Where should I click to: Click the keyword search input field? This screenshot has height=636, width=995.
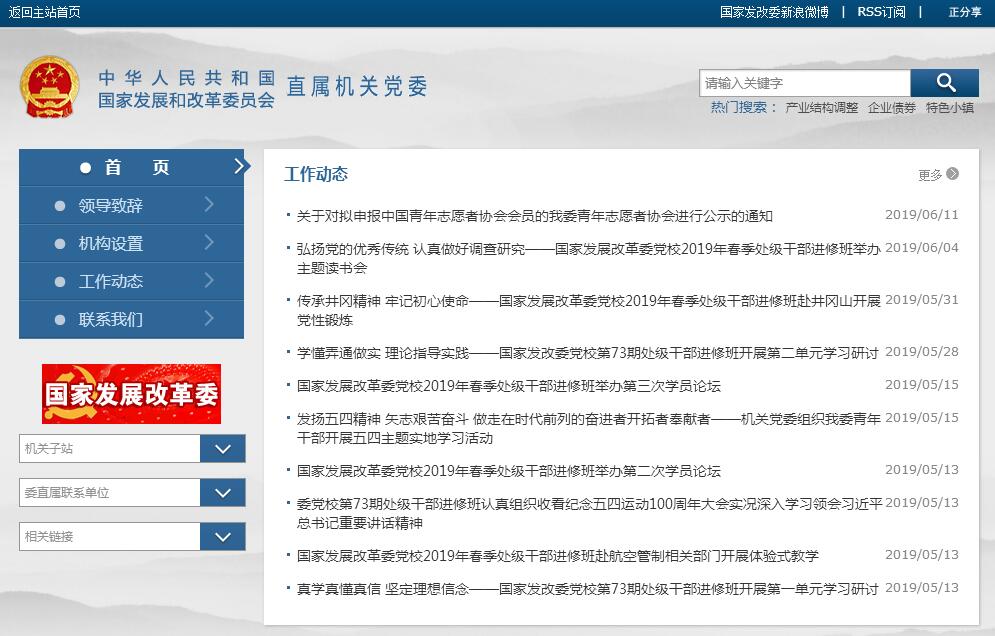[x=804, y=83]
